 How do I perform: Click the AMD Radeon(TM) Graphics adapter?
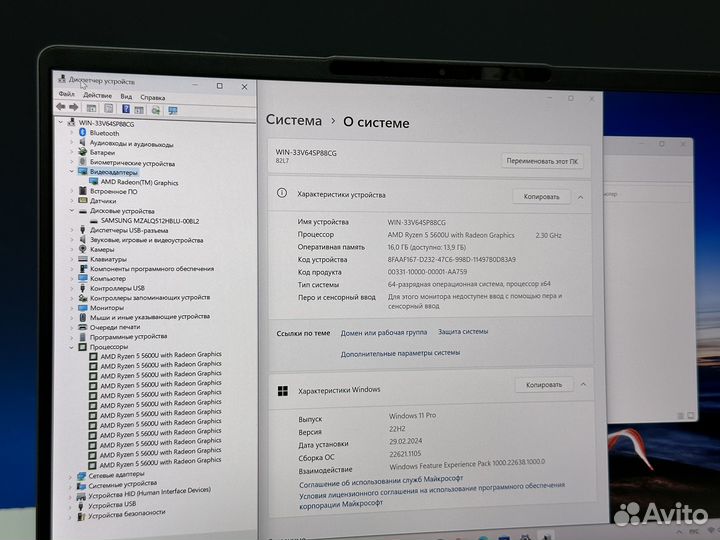[x=139, y=182]
